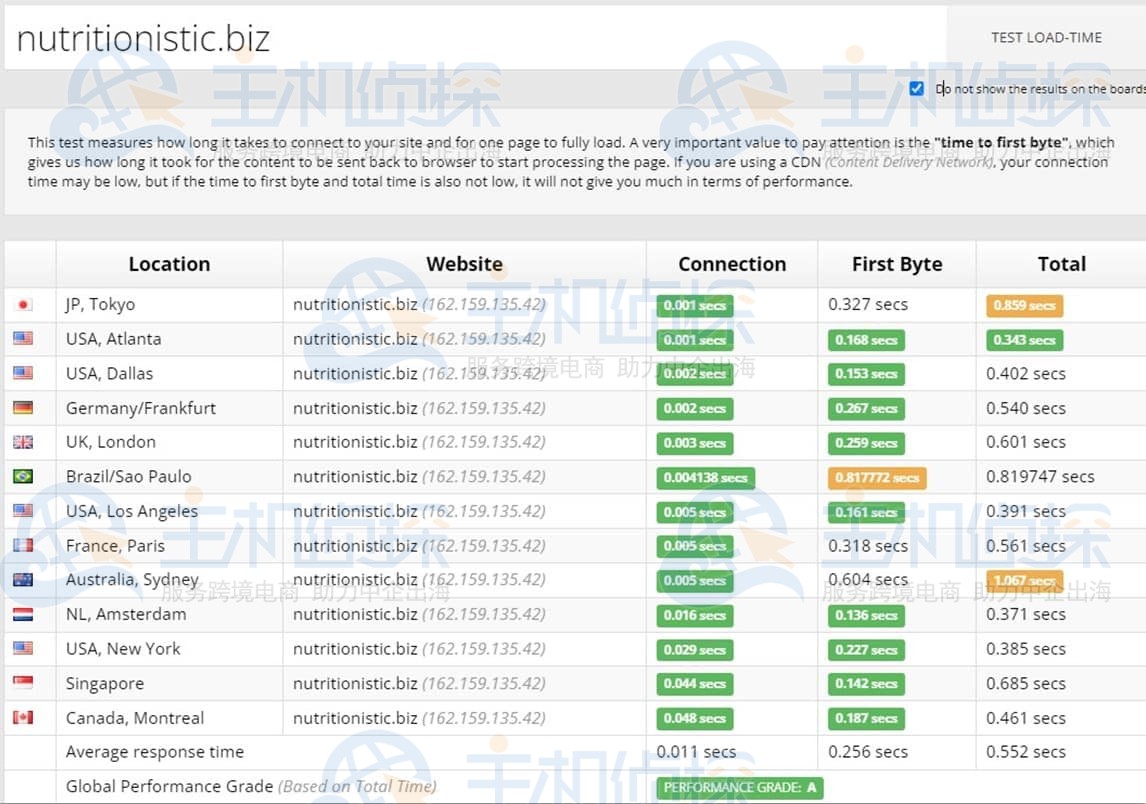Click the UK flag icon beside London
The image size is (1146, 804).
(x=23, y=442)
